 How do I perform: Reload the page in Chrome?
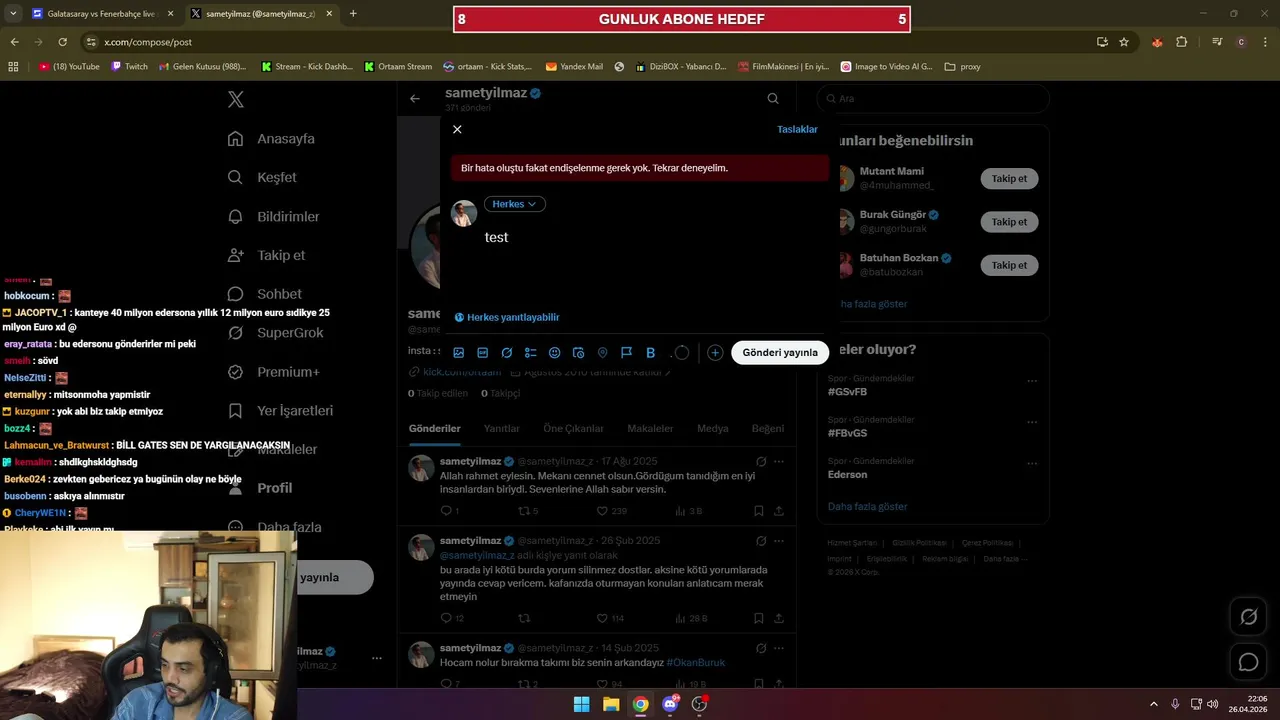(x=62, y=42)
